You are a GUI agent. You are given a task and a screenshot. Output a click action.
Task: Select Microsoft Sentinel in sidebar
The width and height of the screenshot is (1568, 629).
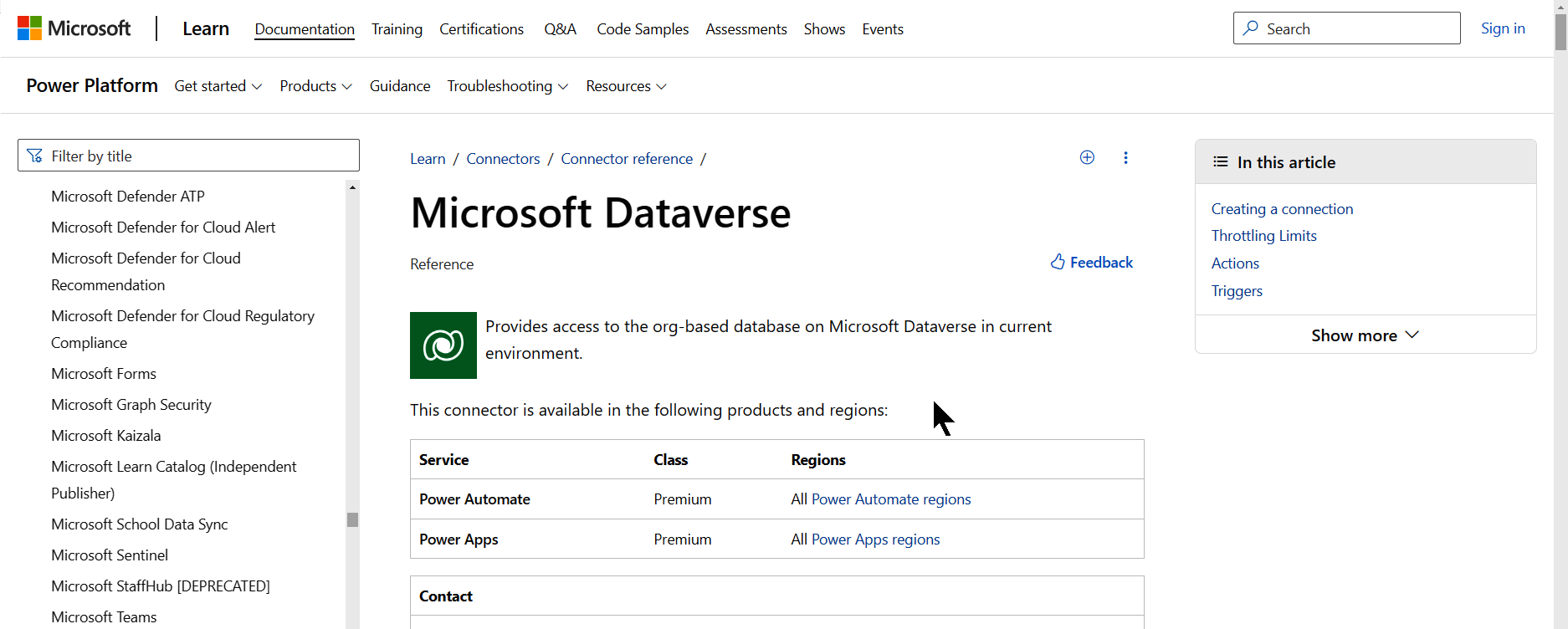[110, 555]
